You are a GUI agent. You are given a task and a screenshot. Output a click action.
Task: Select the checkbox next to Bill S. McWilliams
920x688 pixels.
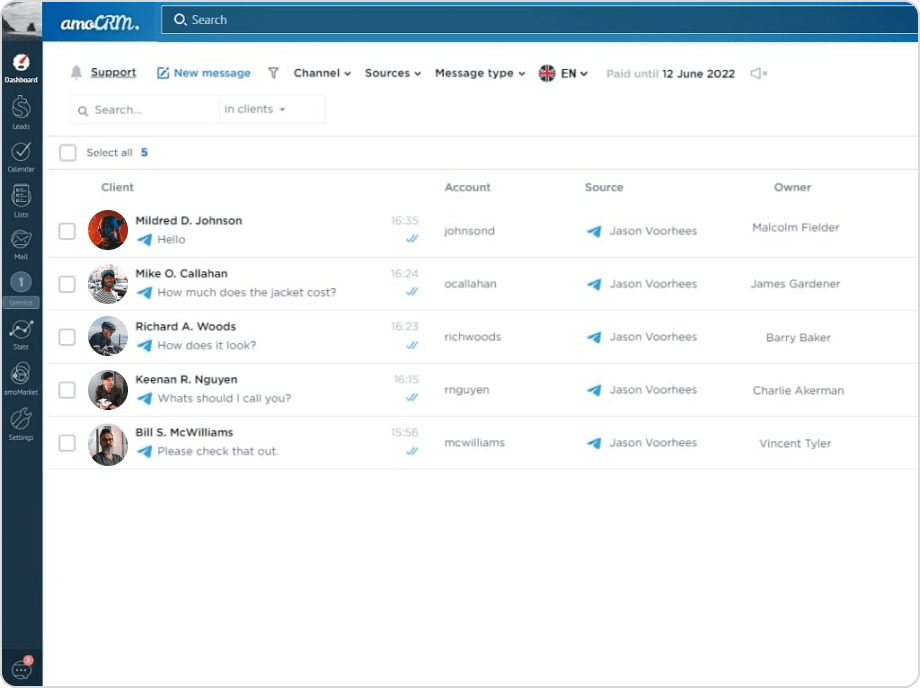[x=67, y=443]
